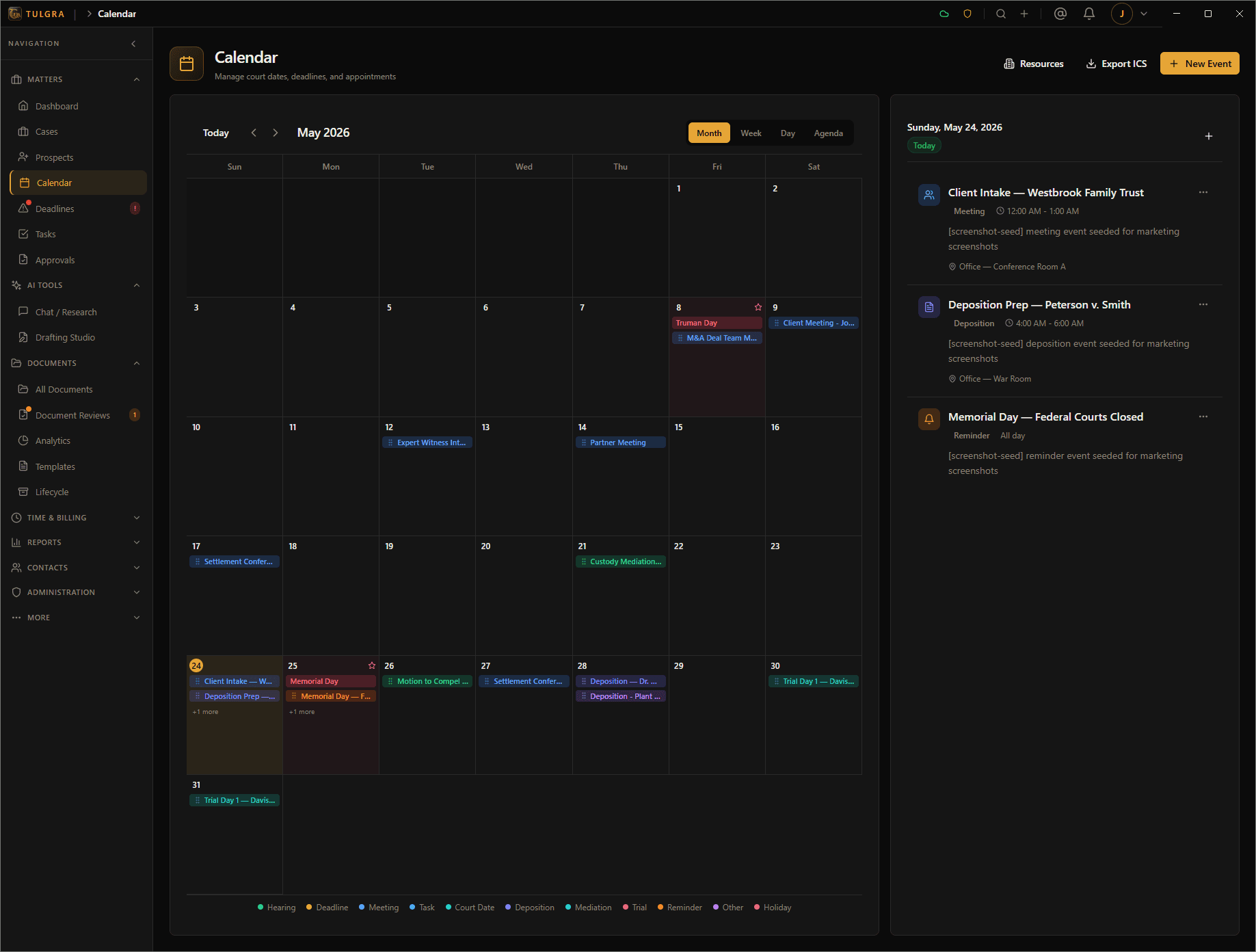The height and width of the screenshot is (952, 1256).
Task: Open Cases in the sidebar
Action: tap(78, 131)
